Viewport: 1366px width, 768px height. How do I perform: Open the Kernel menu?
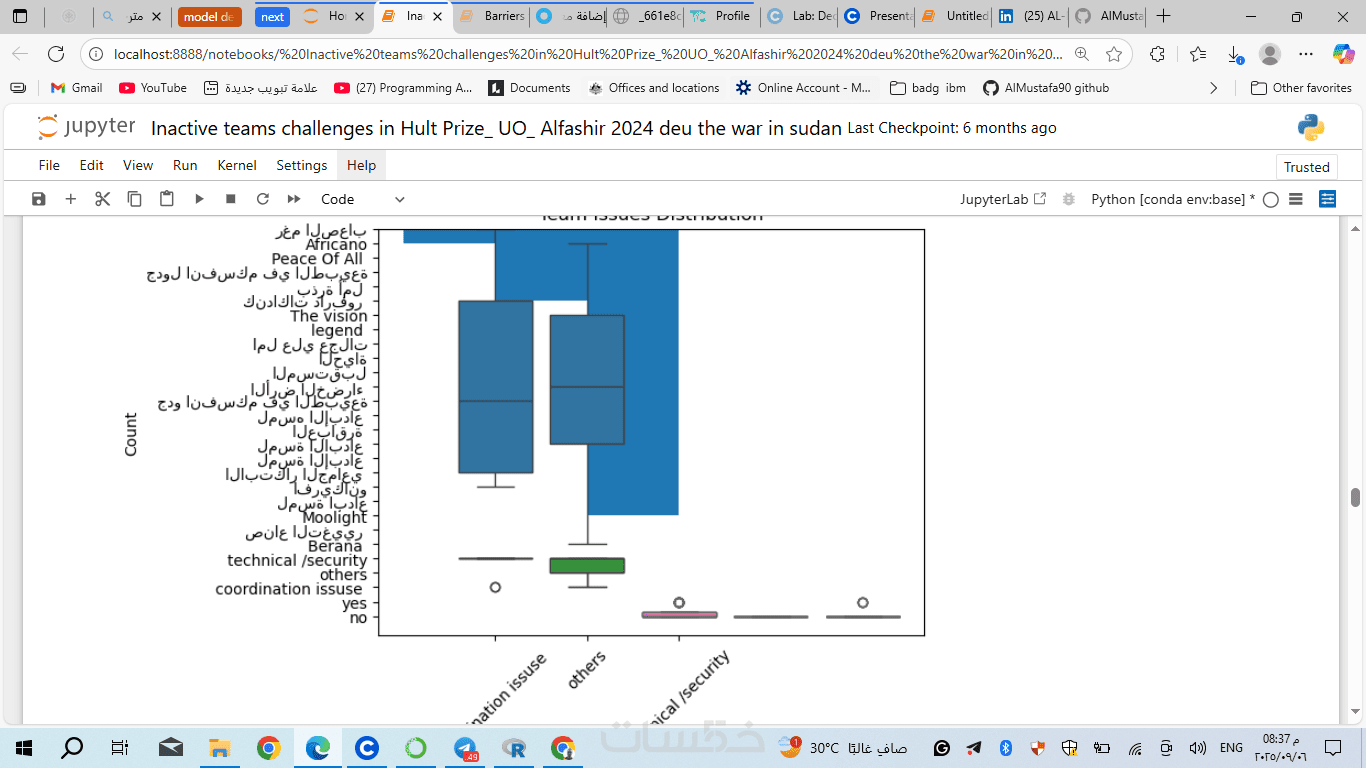tap(237, 165)
